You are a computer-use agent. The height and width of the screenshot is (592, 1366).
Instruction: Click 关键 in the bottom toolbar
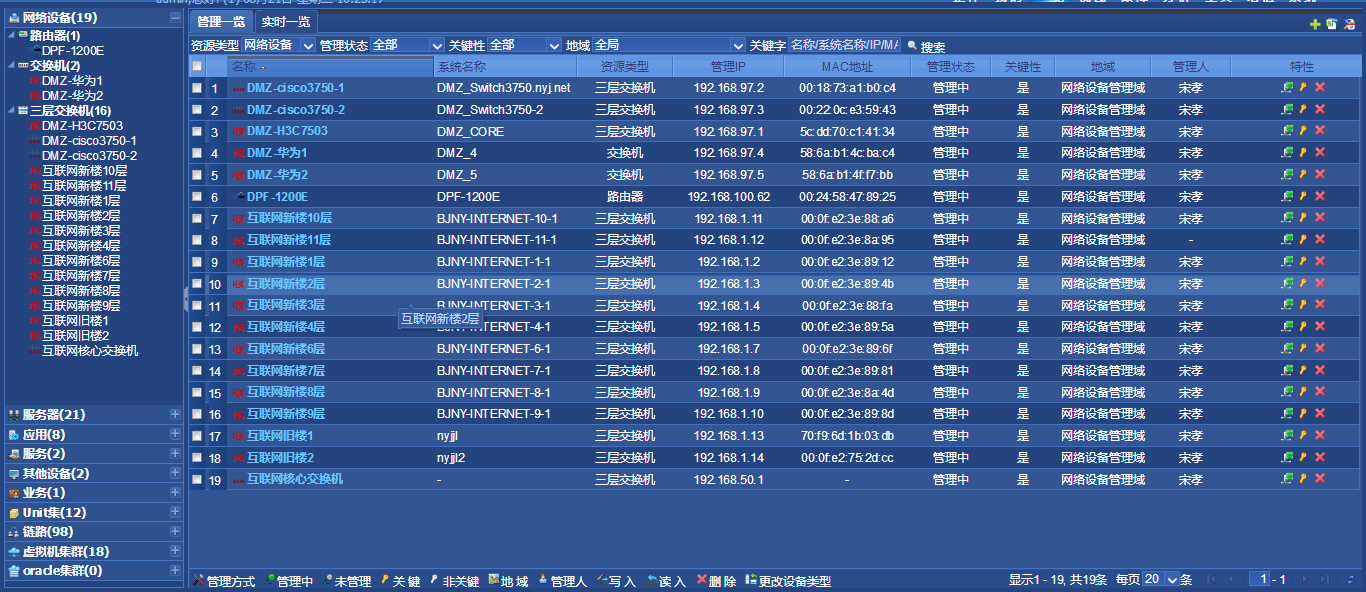[x=400, y=581]
